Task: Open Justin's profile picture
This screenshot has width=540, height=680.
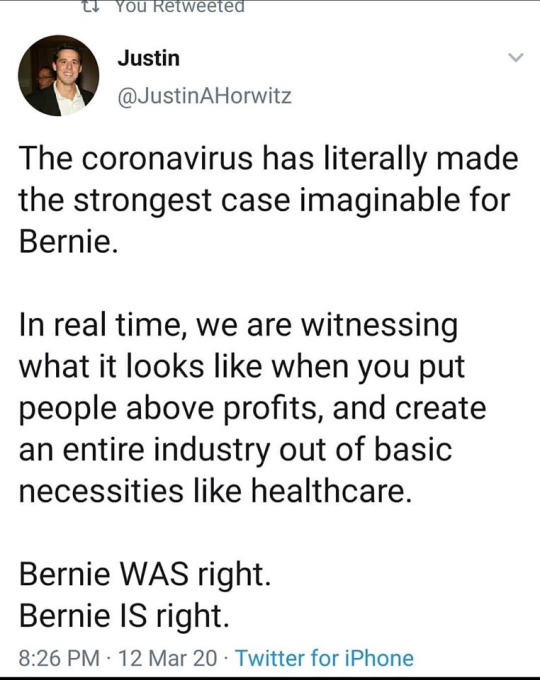Action: 58,75
